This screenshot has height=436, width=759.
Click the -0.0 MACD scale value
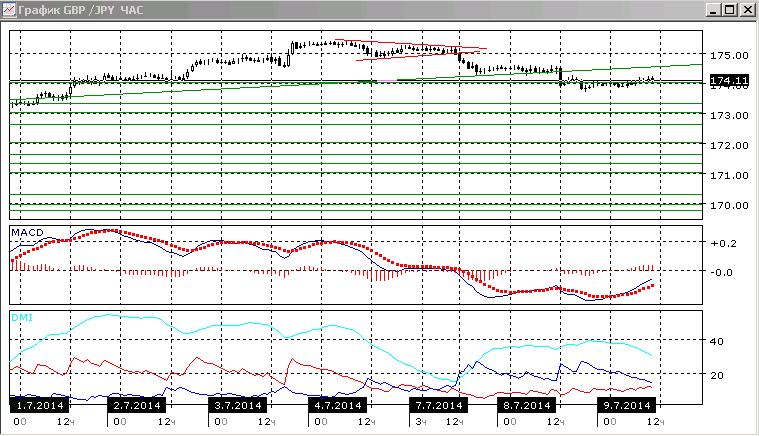[721, 272]
